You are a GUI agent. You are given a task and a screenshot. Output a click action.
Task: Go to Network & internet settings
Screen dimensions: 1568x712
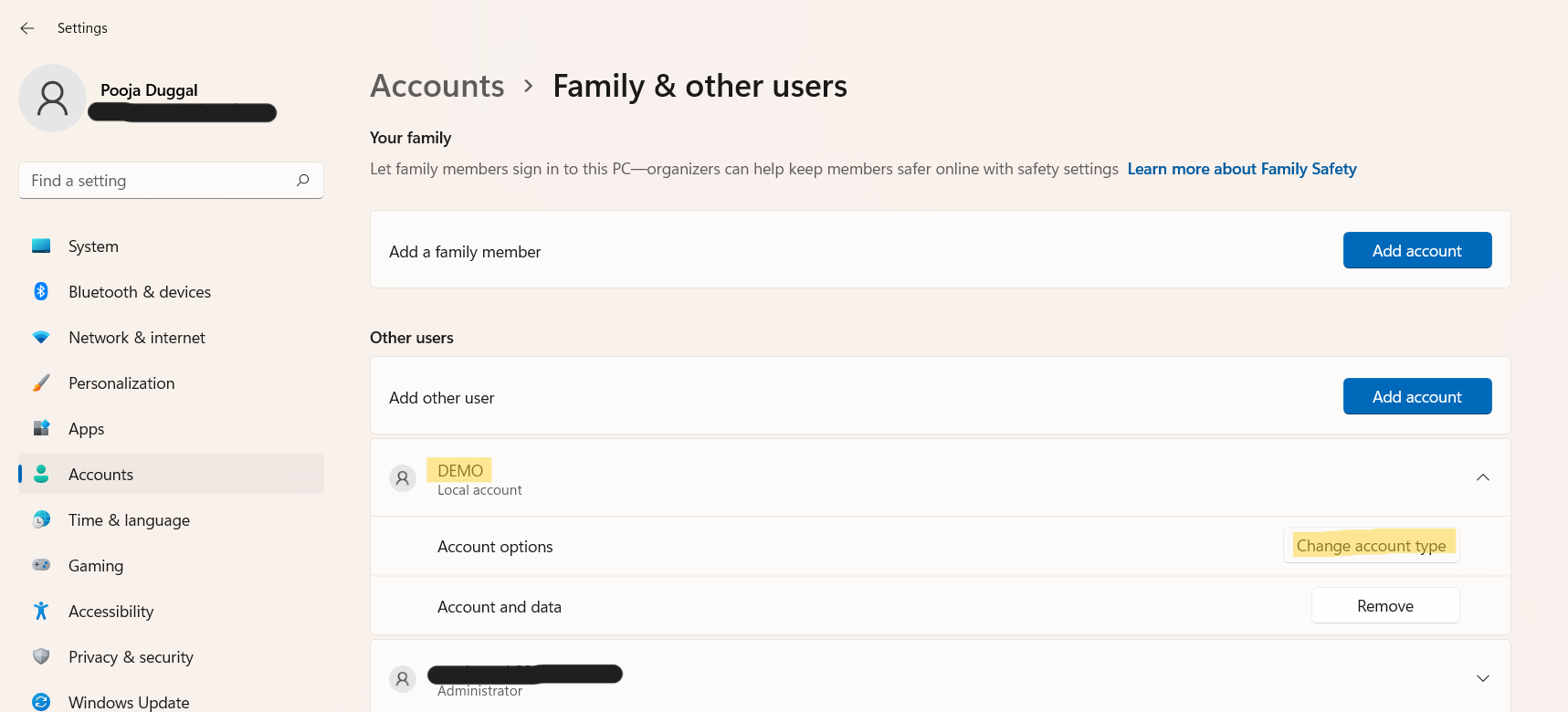pos(136,338)
